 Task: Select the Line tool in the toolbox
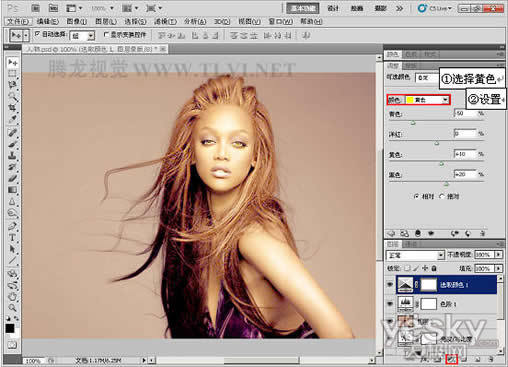[12, 260]
